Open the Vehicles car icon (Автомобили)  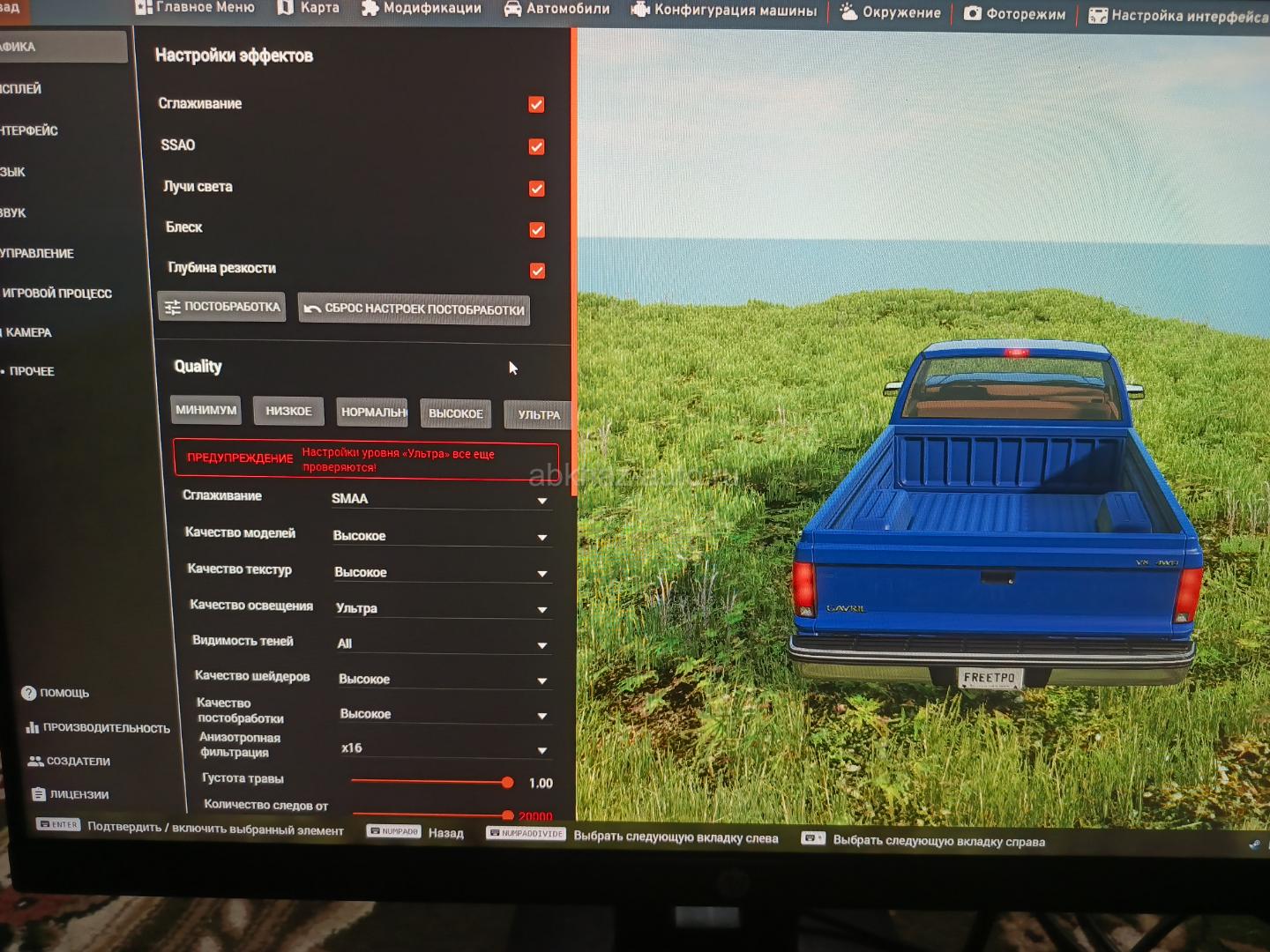(x=512, y=10)
